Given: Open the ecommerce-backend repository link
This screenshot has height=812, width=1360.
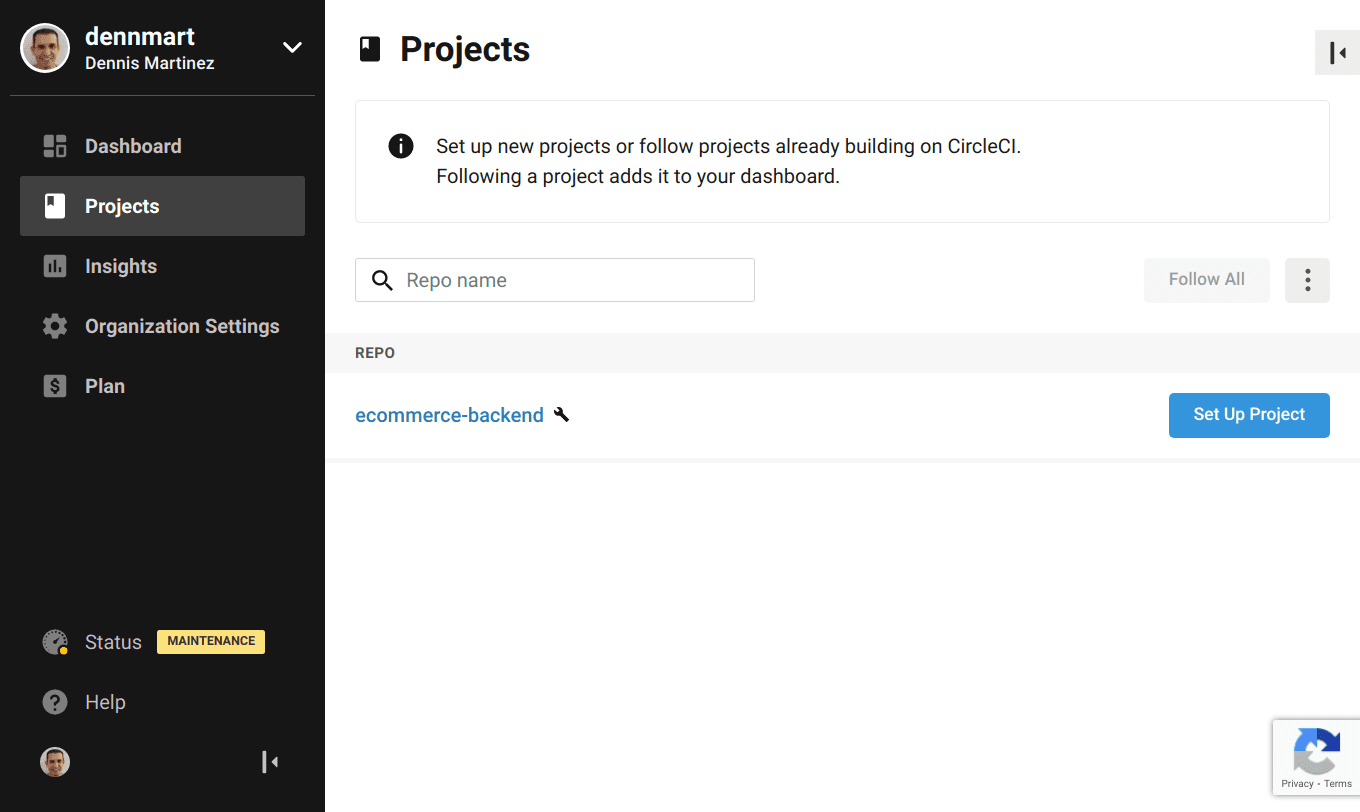Looking at the screenshot, I should [x=449, y=414].
